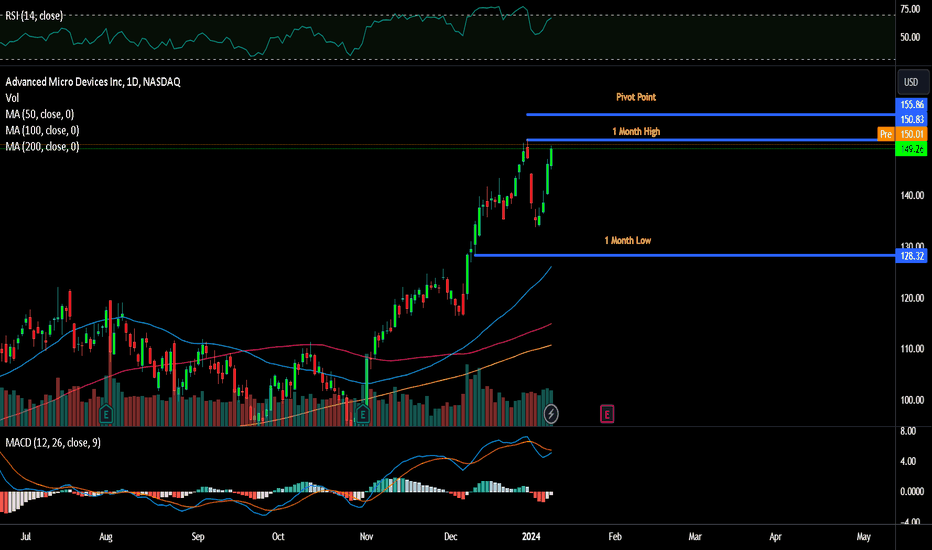Click the Mar label on time axis

[695, 536]
